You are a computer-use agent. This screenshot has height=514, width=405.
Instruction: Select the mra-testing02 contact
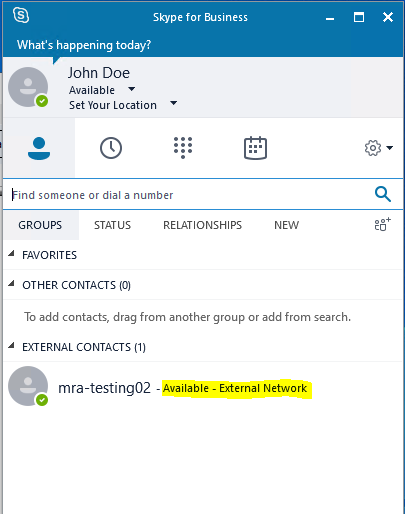(203, 387)
